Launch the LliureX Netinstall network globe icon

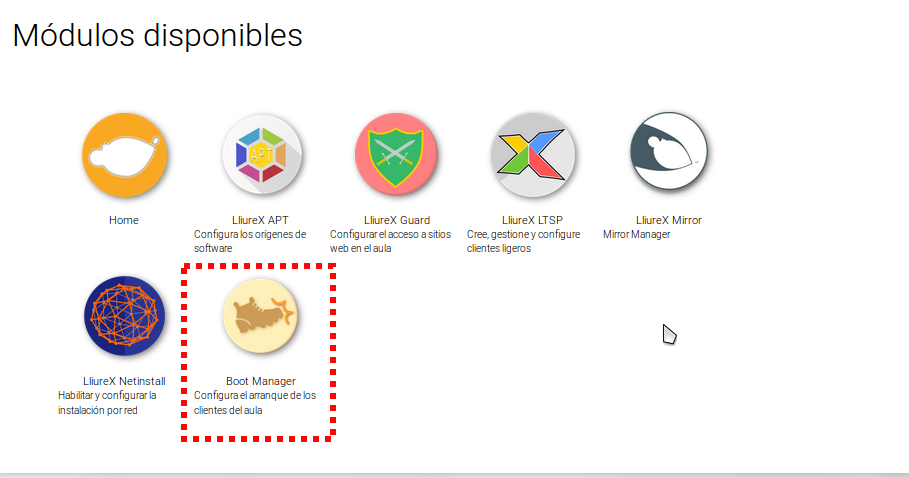click(125, 316)
